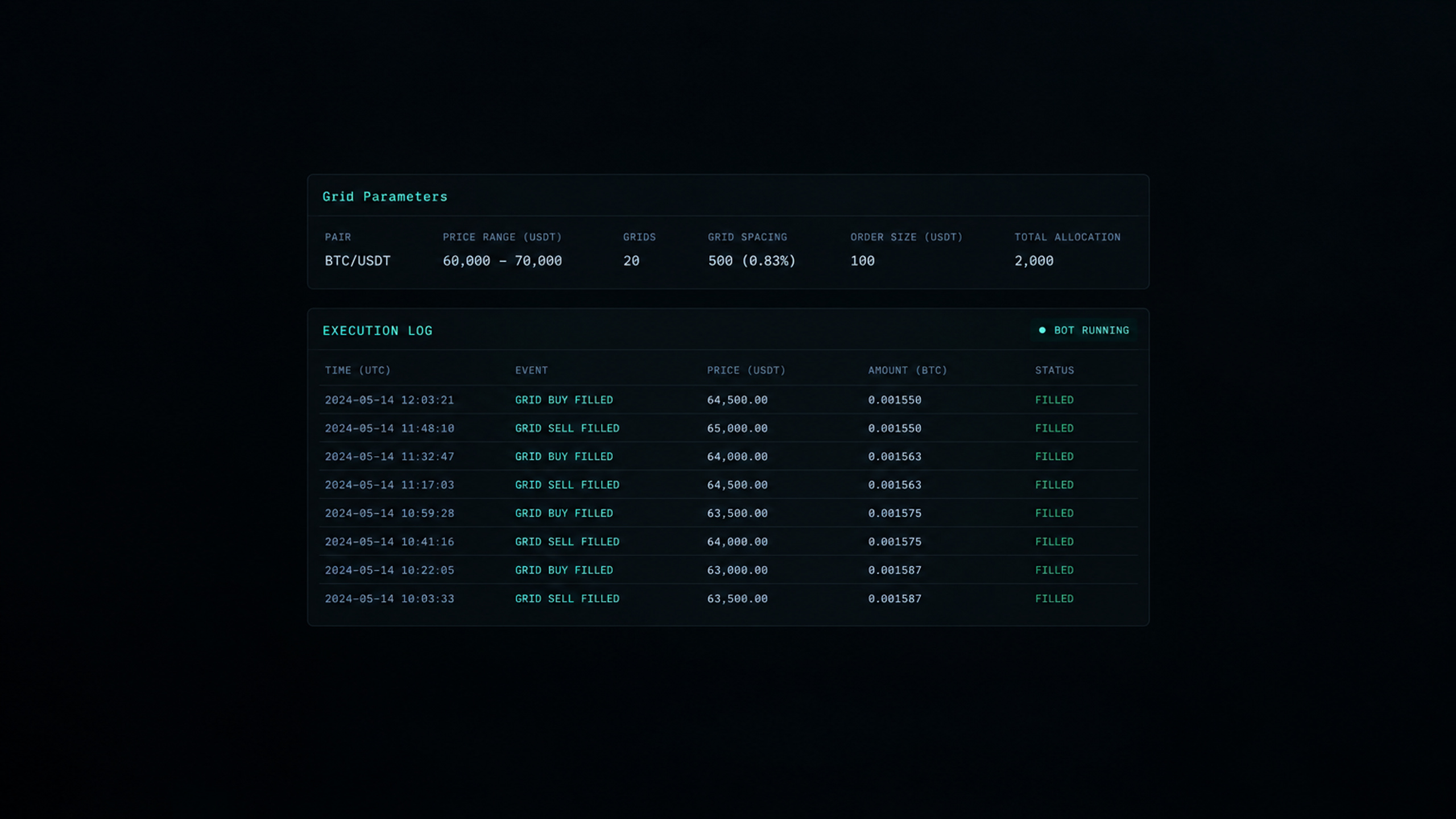Click FILLED status of the 10:59:28 row
The width and height of the screenshot is (1456, 819).
coord(1054,513)
